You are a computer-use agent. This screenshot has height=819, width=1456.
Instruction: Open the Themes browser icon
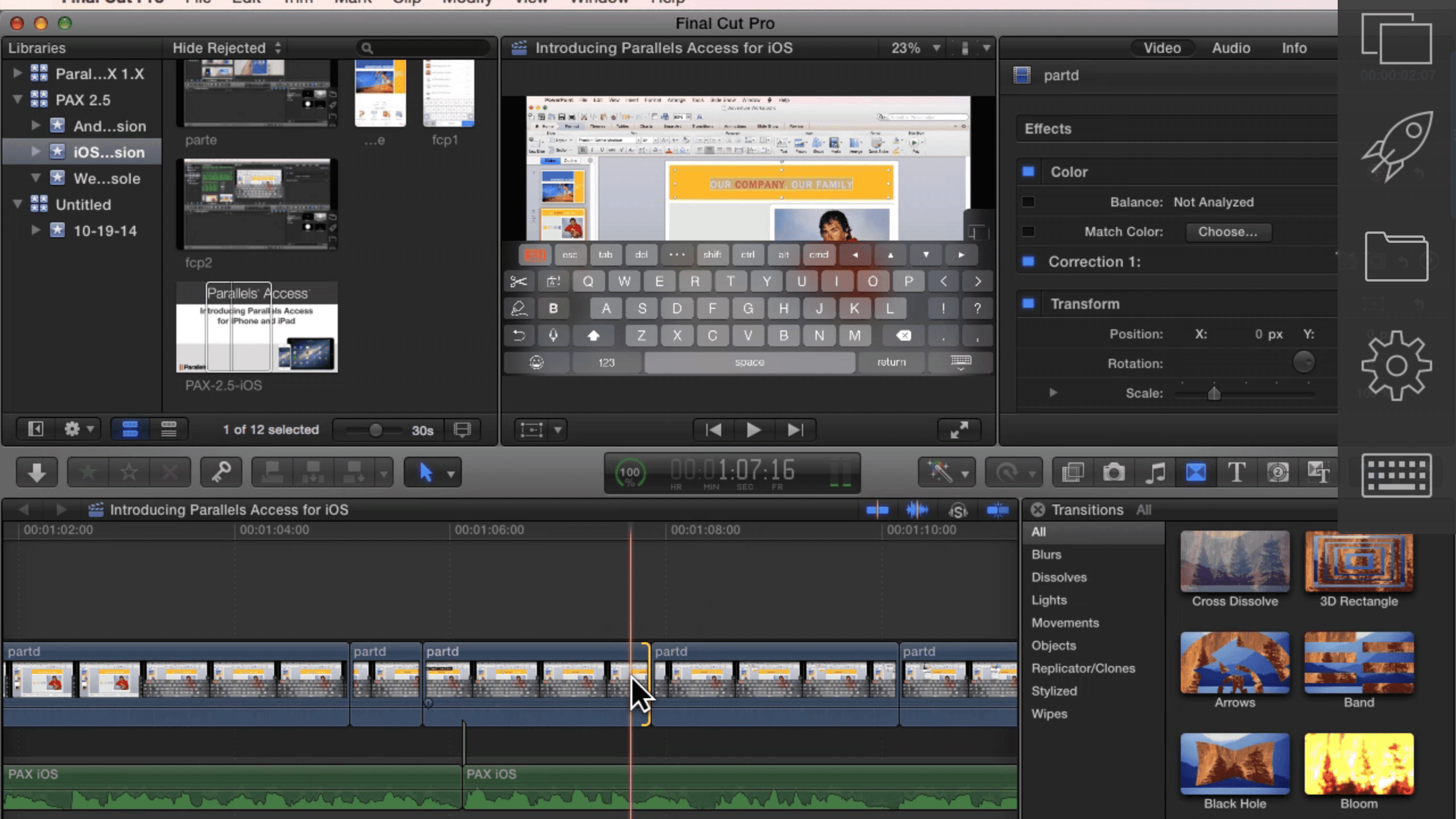click(x=1318, y=472)
